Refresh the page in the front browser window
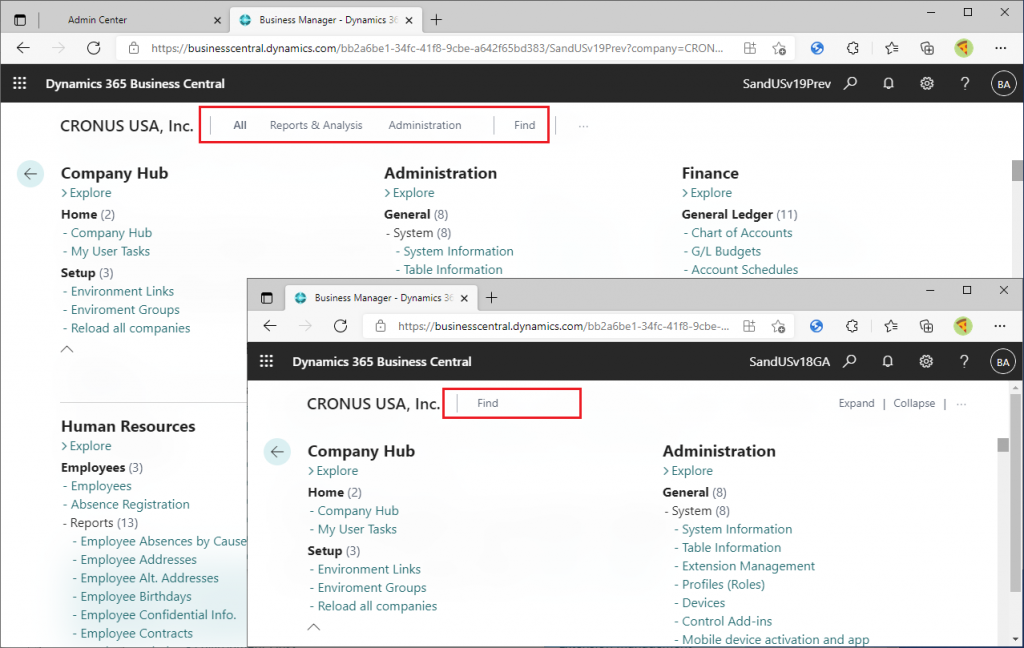This screenshot has width=1024, height=648. point(340,326)
